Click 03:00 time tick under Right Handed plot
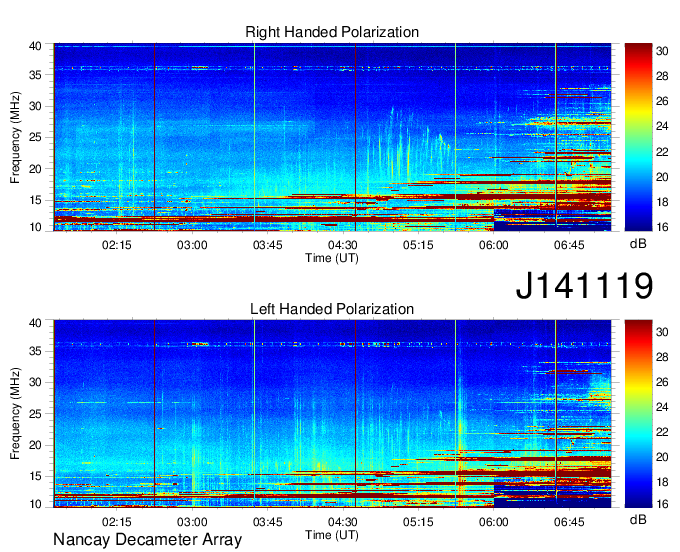 click(192, 245)
